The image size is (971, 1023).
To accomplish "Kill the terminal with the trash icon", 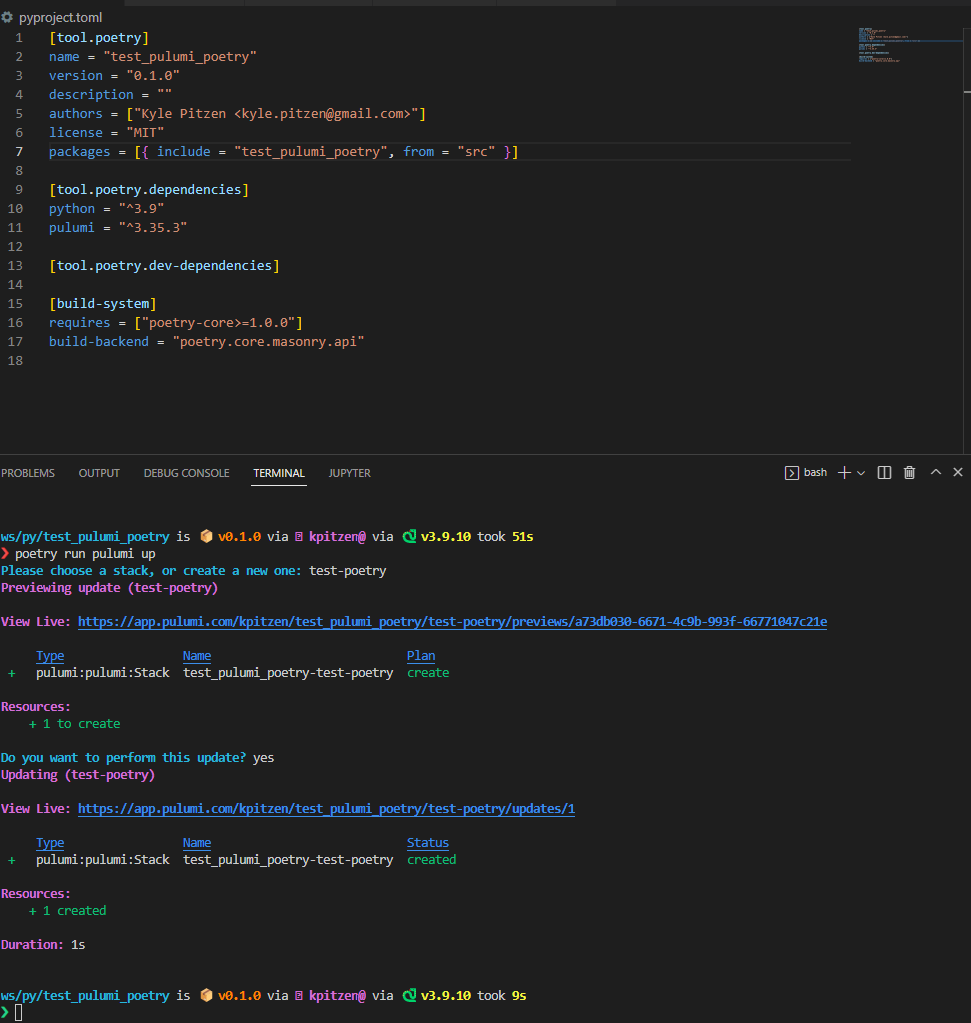I will [909, 472].
